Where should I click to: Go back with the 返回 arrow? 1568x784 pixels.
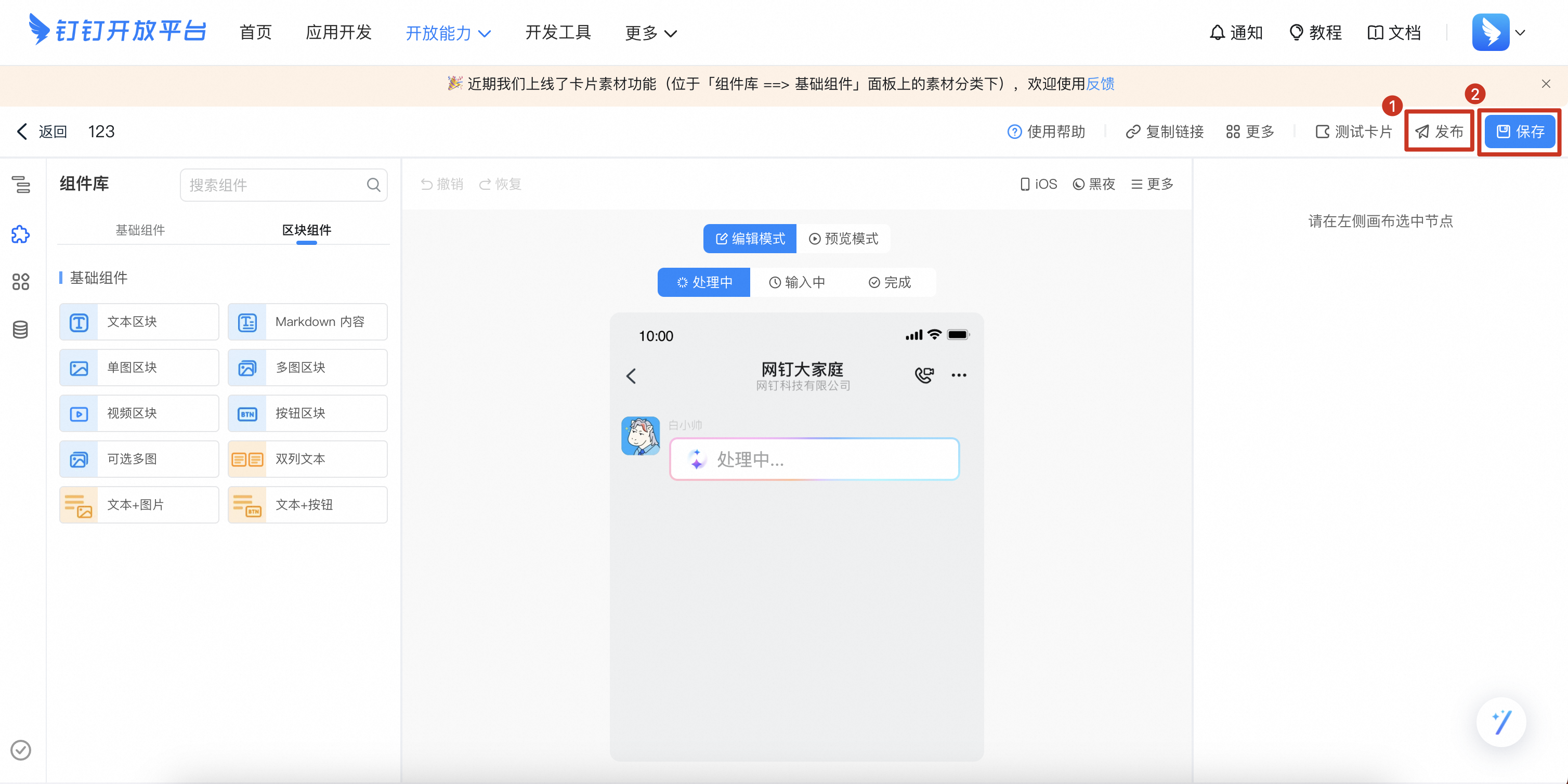[x=42, y=132]
